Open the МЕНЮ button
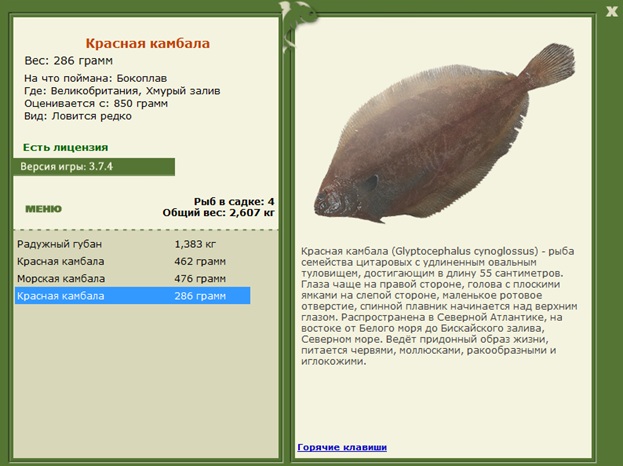 click(x=43, y=209)
